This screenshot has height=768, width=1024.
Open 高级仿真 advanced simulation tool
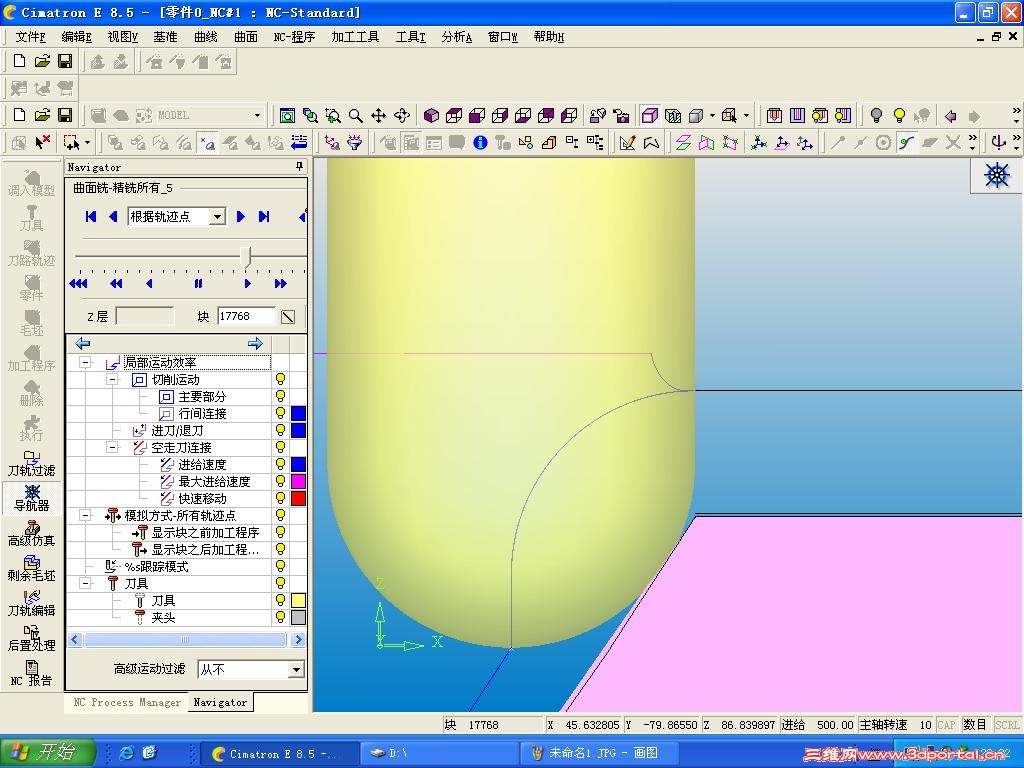pos(31,534)
